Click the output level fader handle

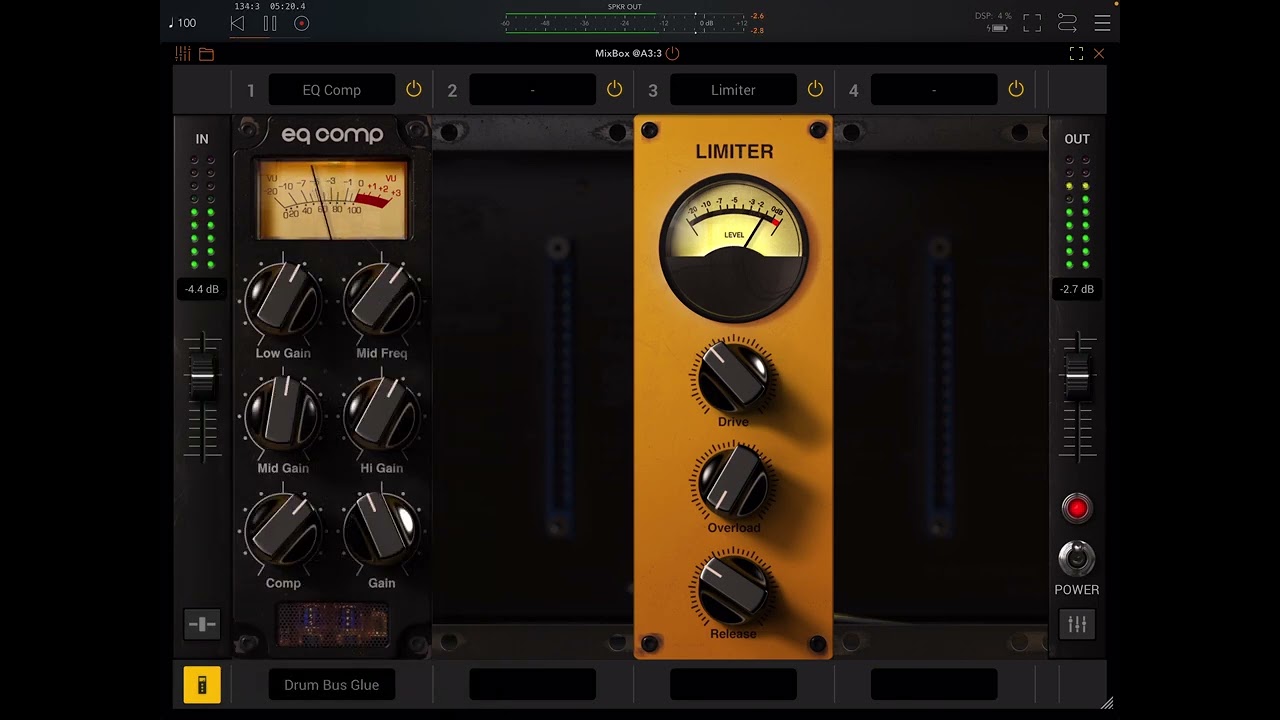click(1077, 378)
